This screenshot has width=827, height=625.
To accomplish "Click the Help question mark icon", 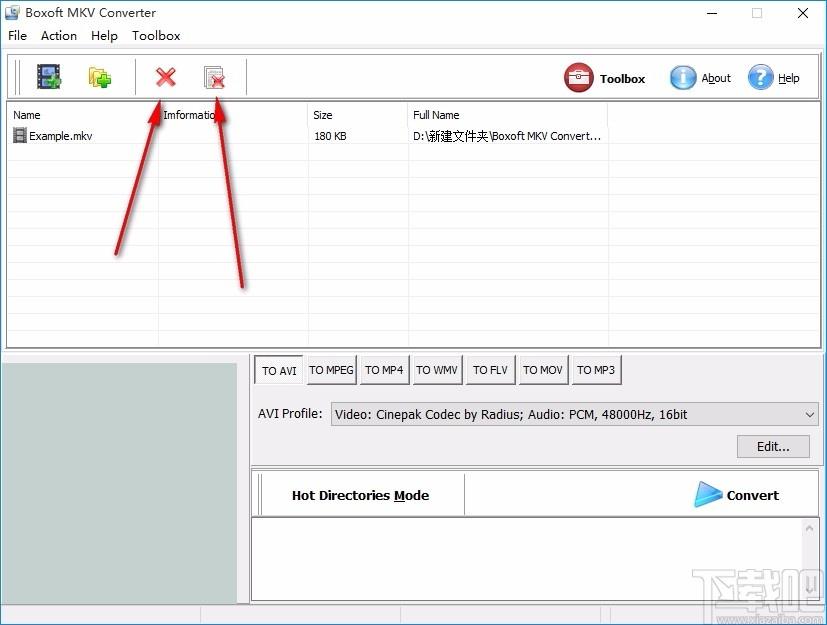I will click(x=761, y=78).
